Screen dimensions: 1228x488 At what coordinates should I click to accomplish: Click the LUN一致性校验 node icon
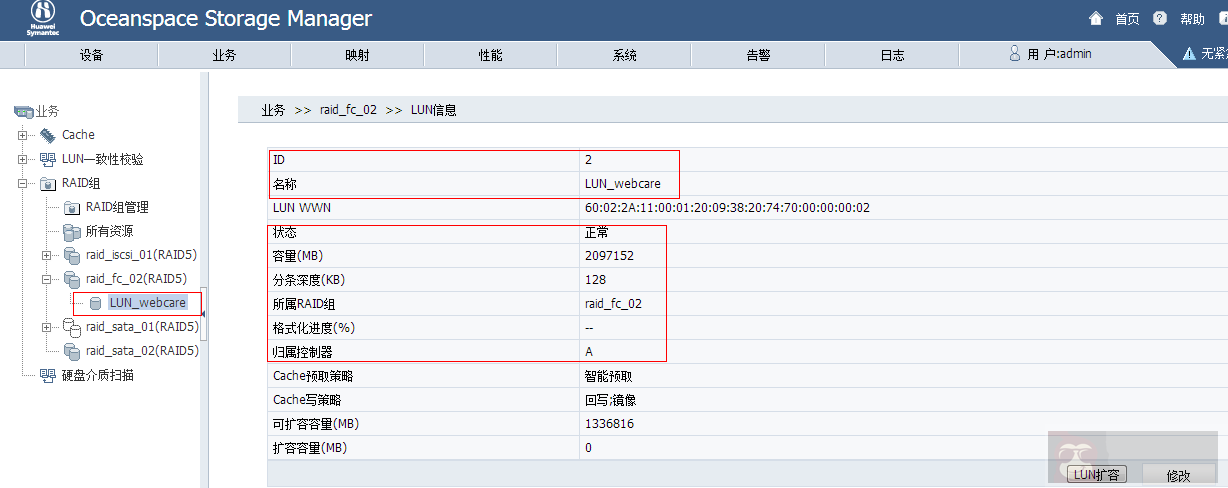tap(48, 159)
